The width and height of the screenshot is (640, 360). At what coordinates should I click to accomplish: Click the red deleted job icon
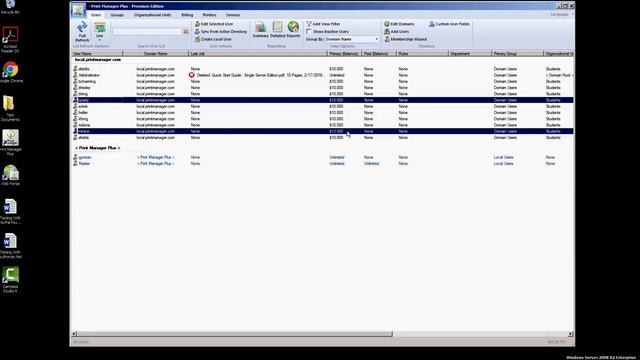pyautogui.click(x=191, y=75)
